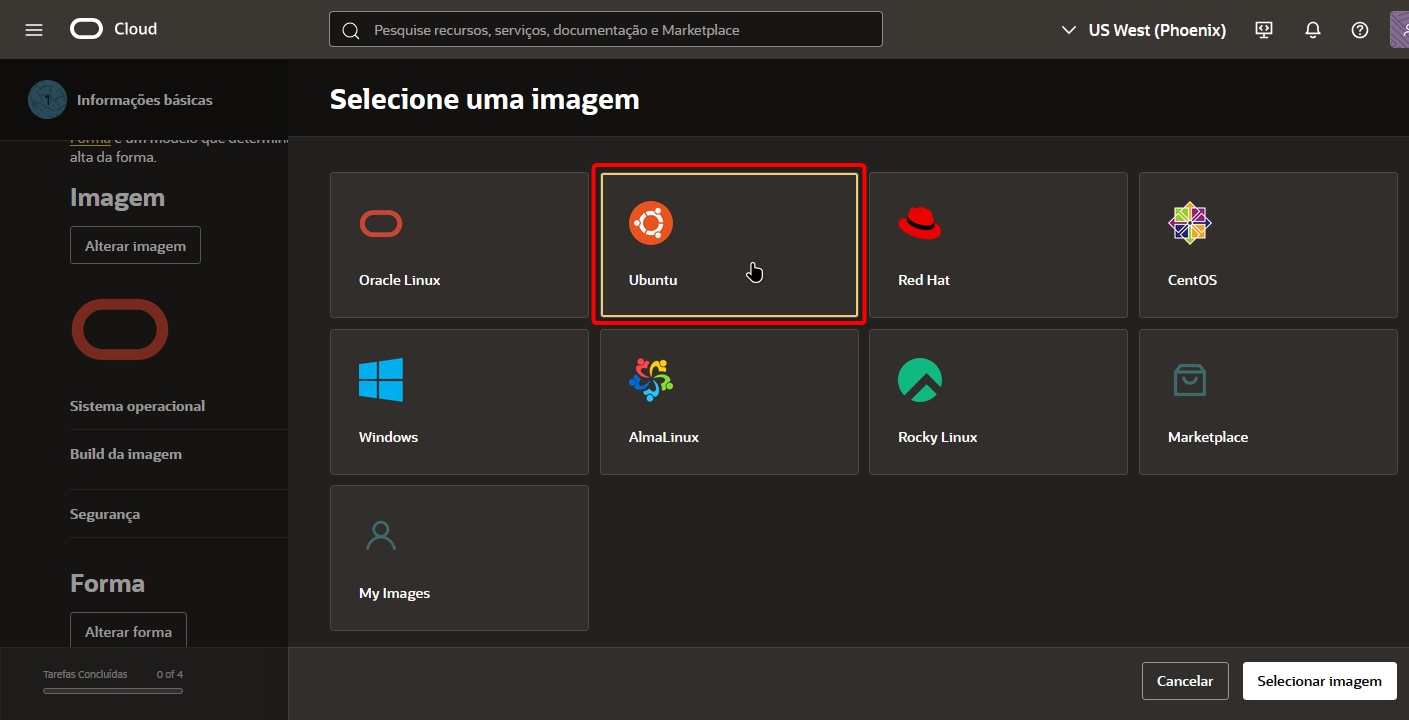Image resolution: width=1409 pixels, height=720 pixels.
Task: Click the Selecione uma imagem heading
Action: tap(485, 99)
